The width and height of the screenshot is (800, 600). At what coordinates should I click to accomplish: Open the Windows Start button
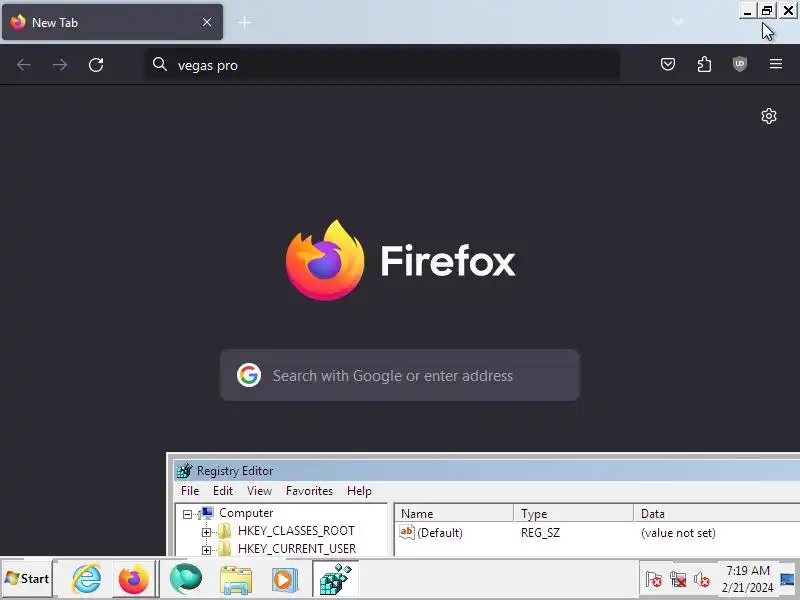27,579
